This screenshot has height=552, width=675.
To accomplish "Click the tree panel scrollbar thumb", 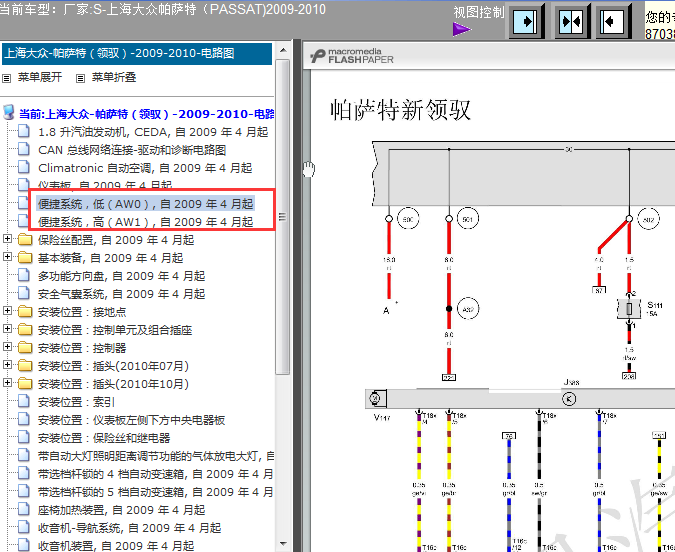I will [283, 217].
